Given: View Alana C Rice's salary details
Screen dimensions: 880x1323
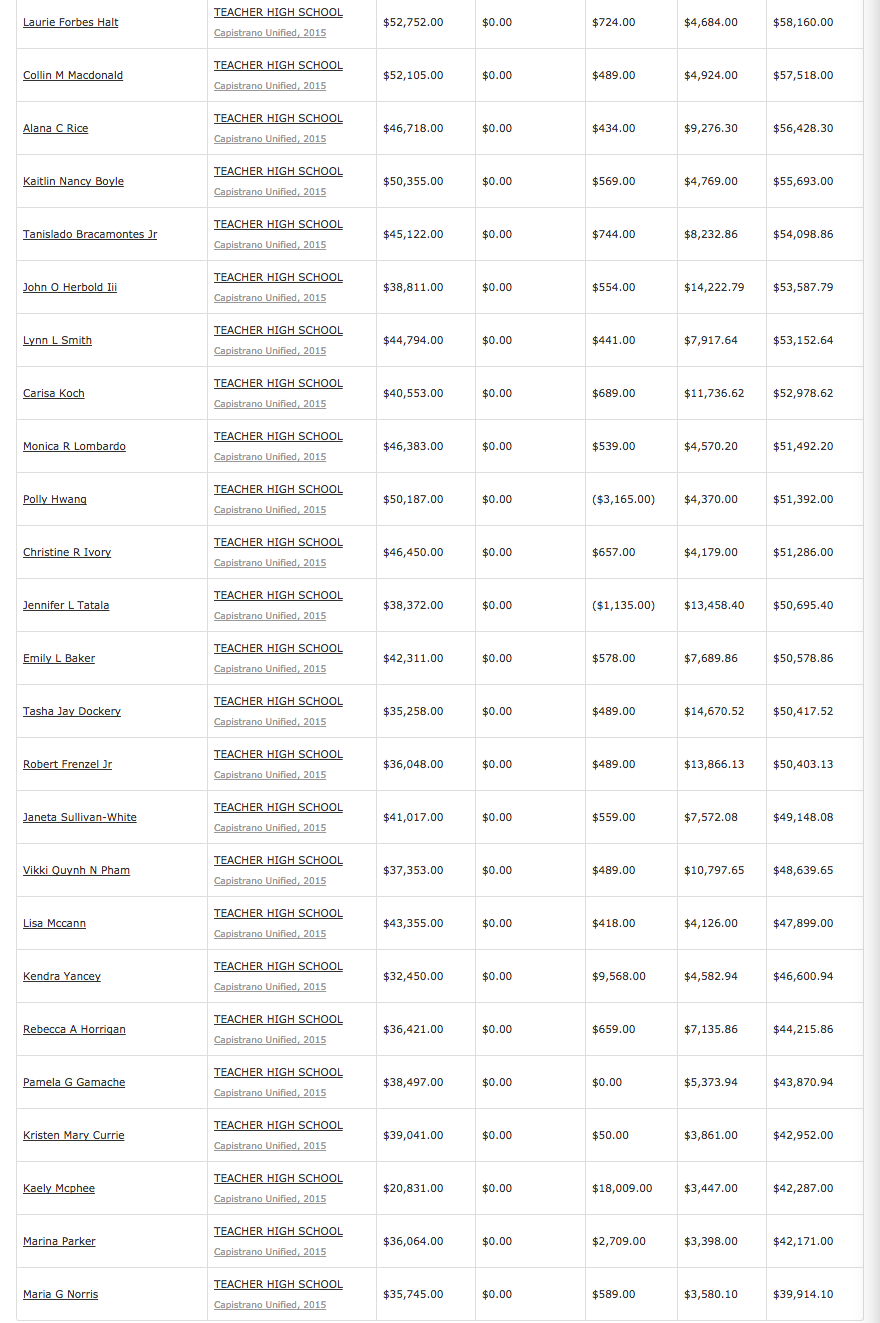Looking at the screenshot, I should tap(56, 128).
